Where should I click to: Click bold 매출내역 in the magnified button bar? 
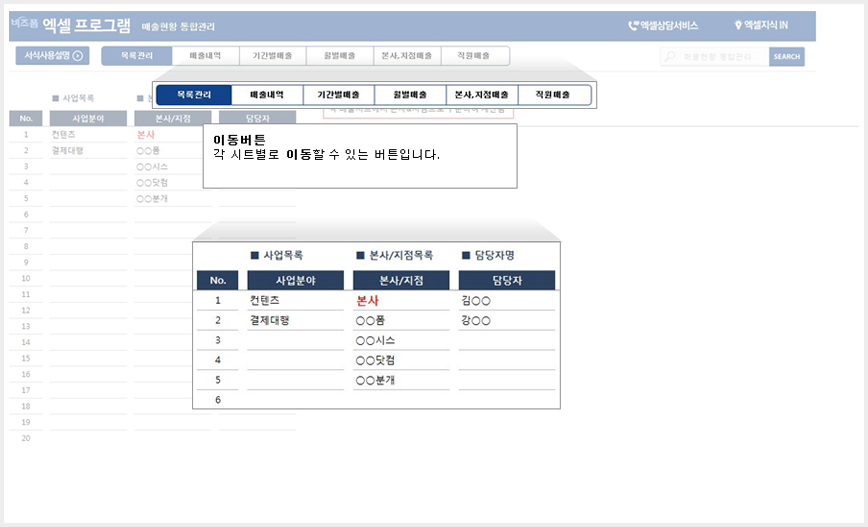coord(267,95)
